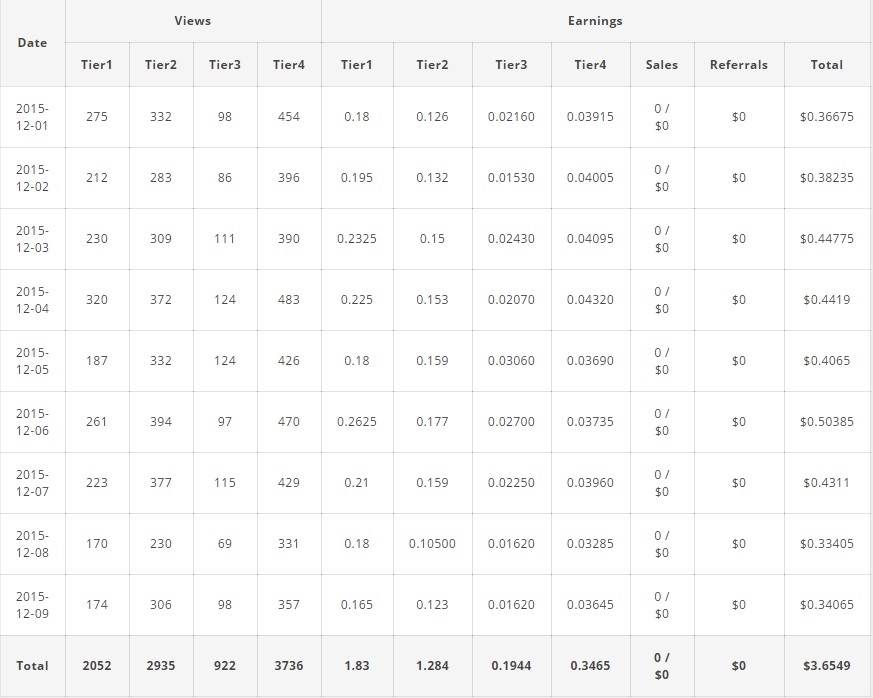The width and height of the screenshot is (873, 698).
Task: Click the Tier1 earnings value 0.2625
Action: tap(357, 422)
